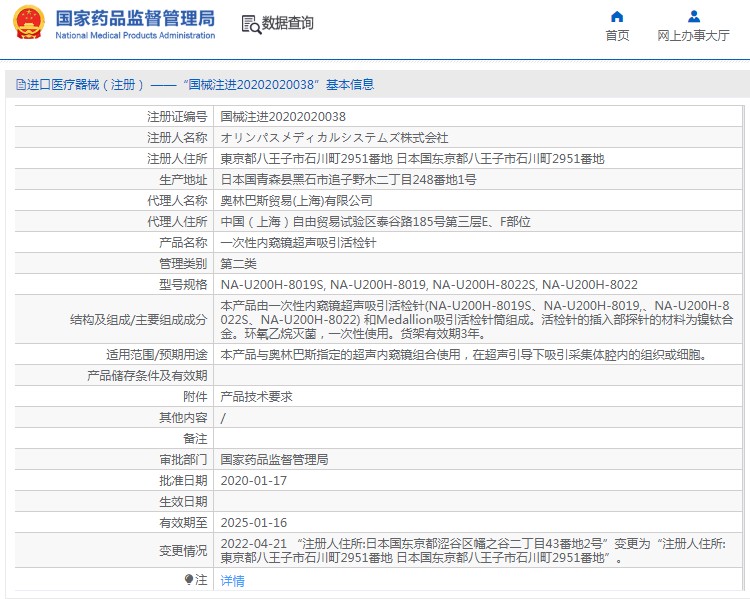Viewport: 750px width, 599px height.
Task: Click the document icon before 进口医疗器械
Action: (21, 85)
